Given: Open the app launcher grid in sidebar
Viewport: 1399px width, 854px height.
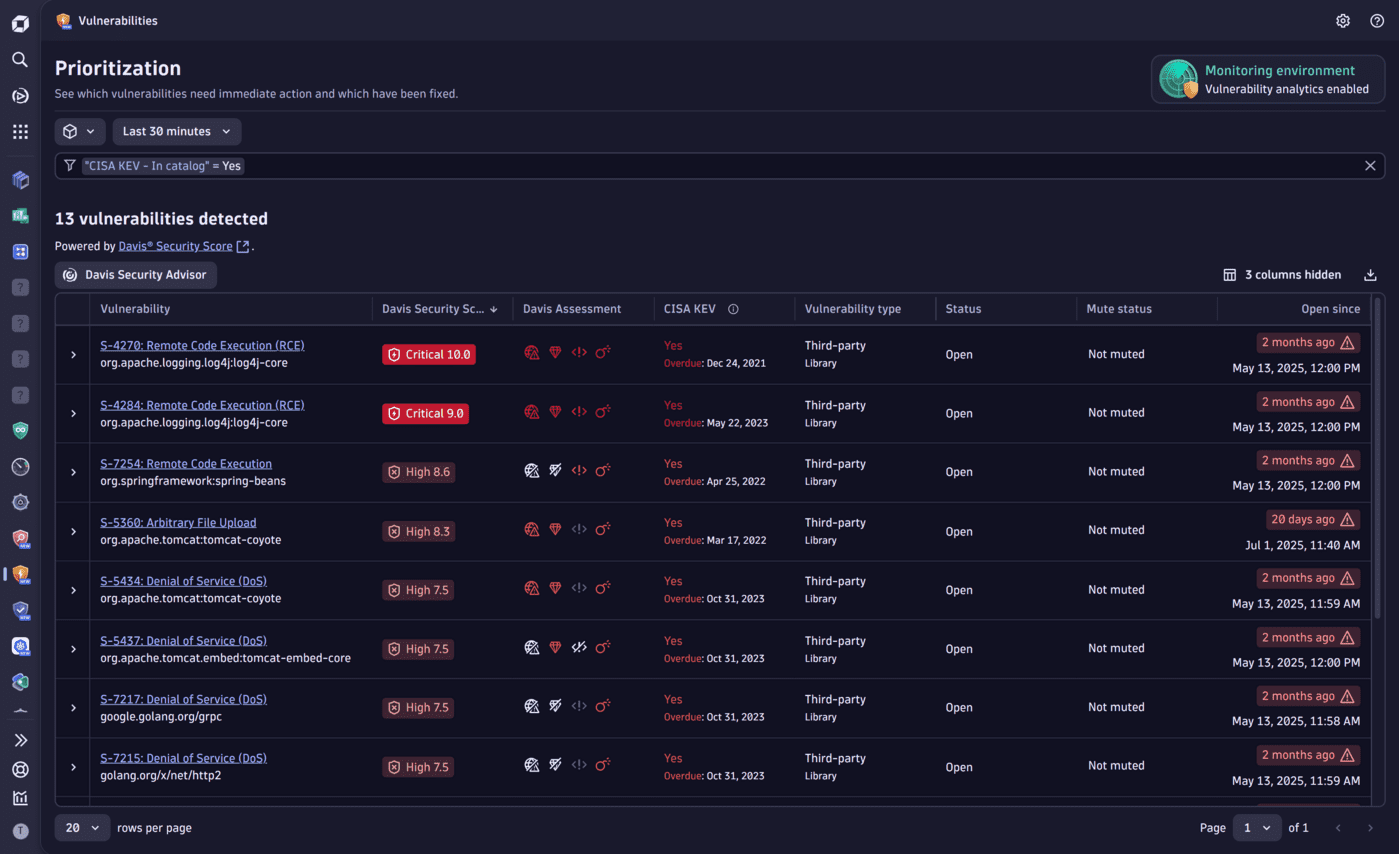Looking at the screenshot, I should click(20, 131).
